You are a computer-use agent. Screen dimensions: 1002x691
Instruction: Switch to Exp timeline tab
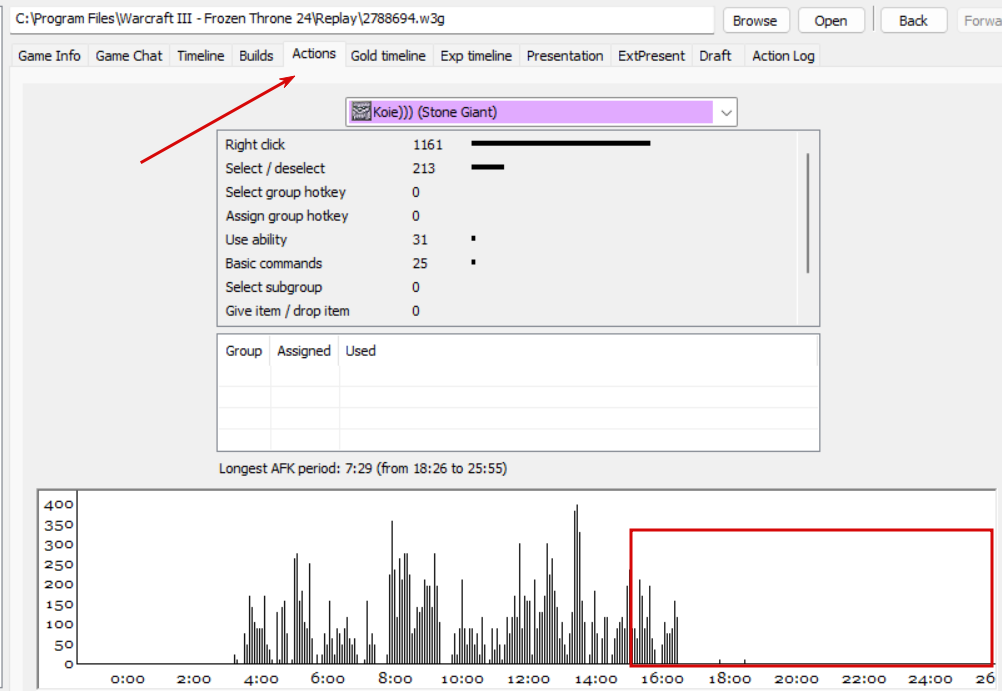click(x=476, y=56)
